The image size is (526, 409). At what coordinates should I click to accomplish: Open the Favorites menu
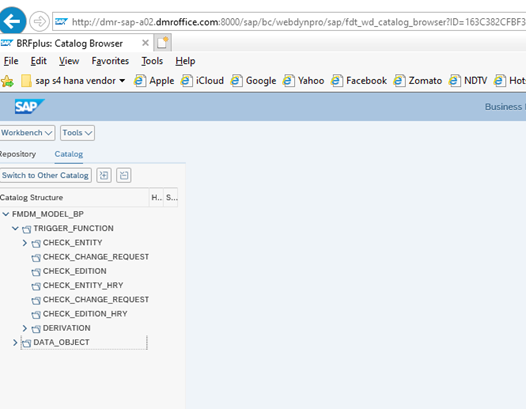110,61
